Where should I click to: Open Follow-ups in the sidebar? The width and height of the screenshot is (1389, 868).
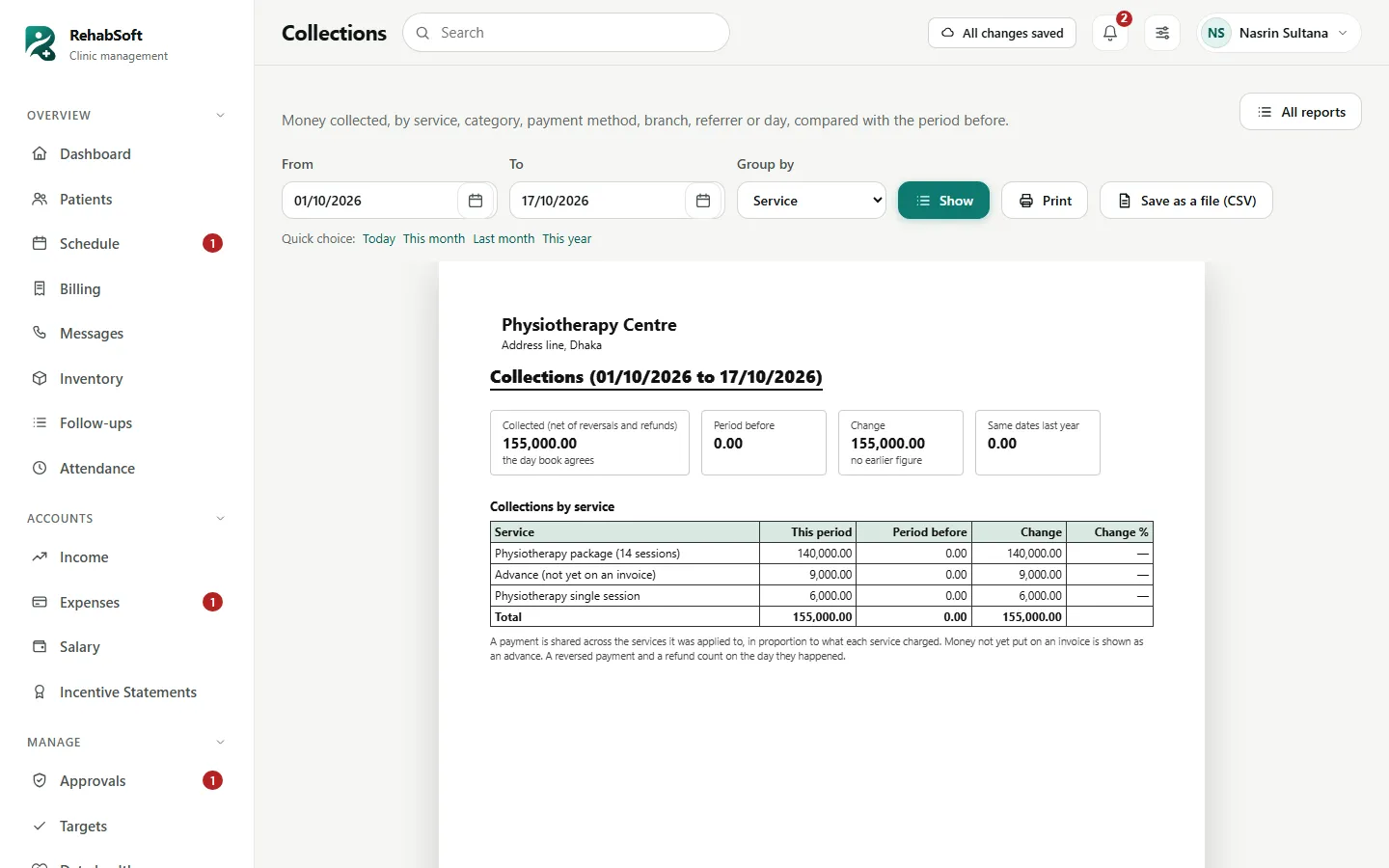[127, 422]
